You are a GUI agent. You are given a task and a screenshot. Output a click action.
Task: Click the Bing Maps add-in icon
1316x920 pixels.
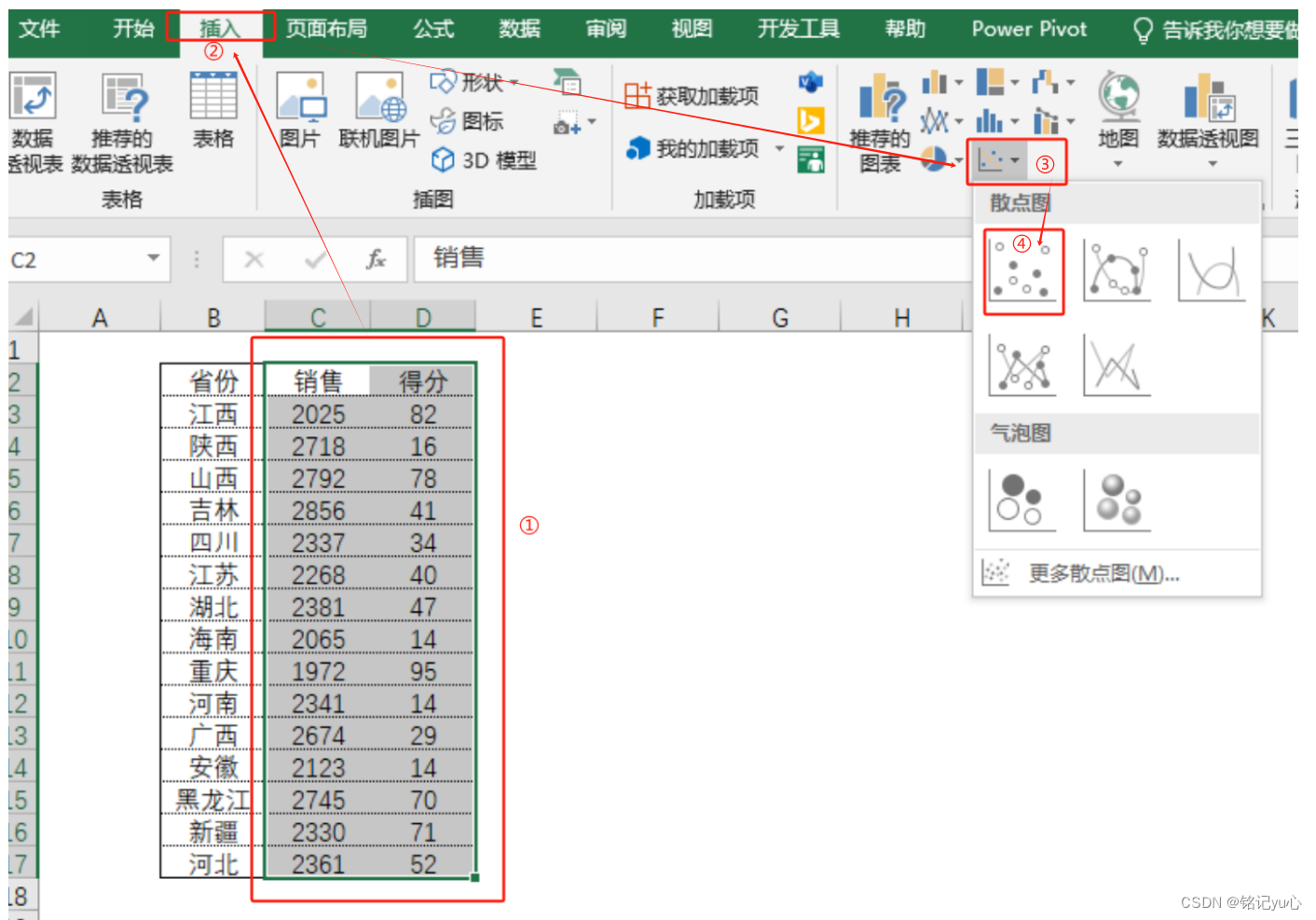point(811,121)
